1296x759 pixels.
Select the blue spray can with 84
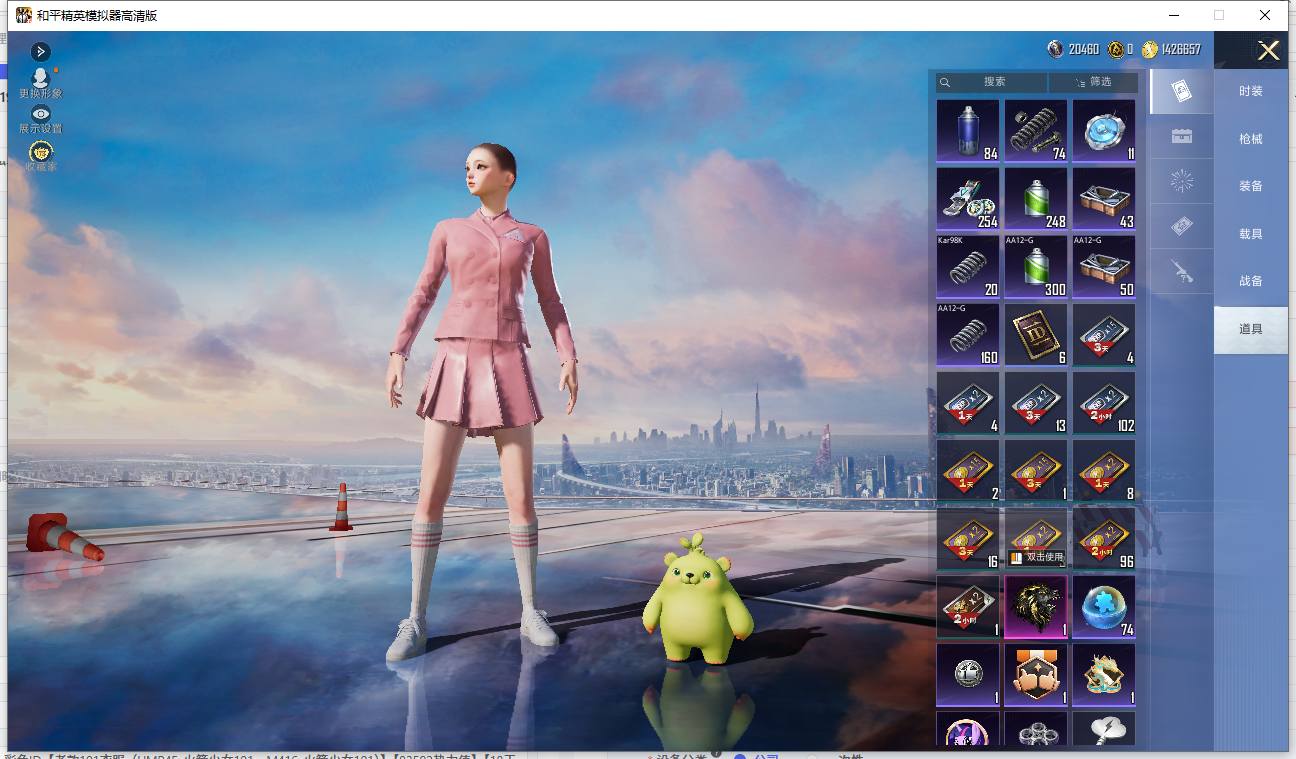pyautogui.click(x=968, y=131)
